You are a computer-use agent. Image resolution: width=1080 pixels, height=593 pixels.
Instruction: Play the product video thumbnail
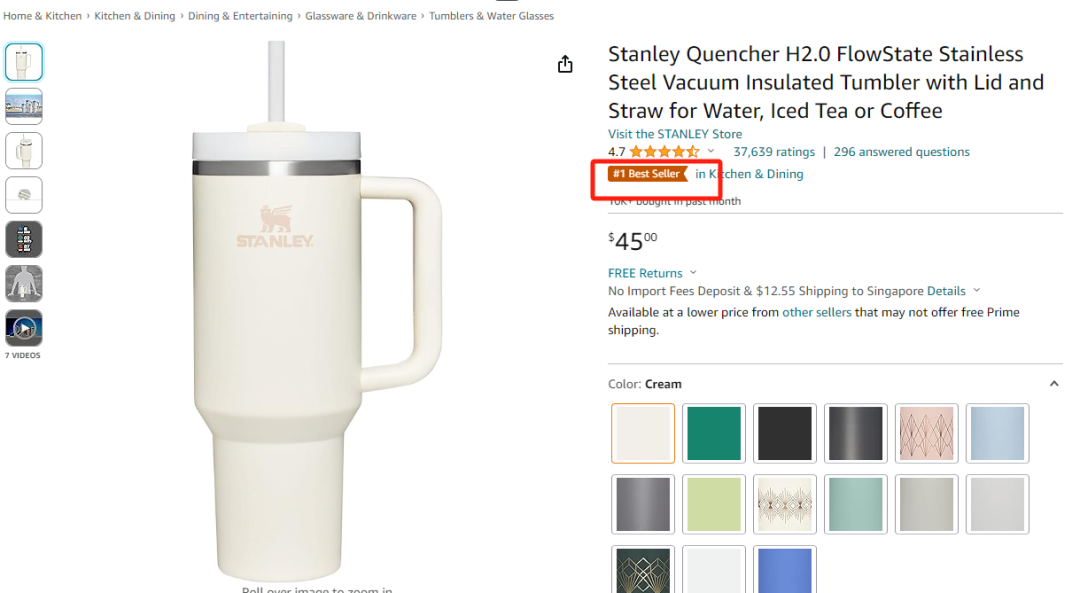tap(24, 328)
